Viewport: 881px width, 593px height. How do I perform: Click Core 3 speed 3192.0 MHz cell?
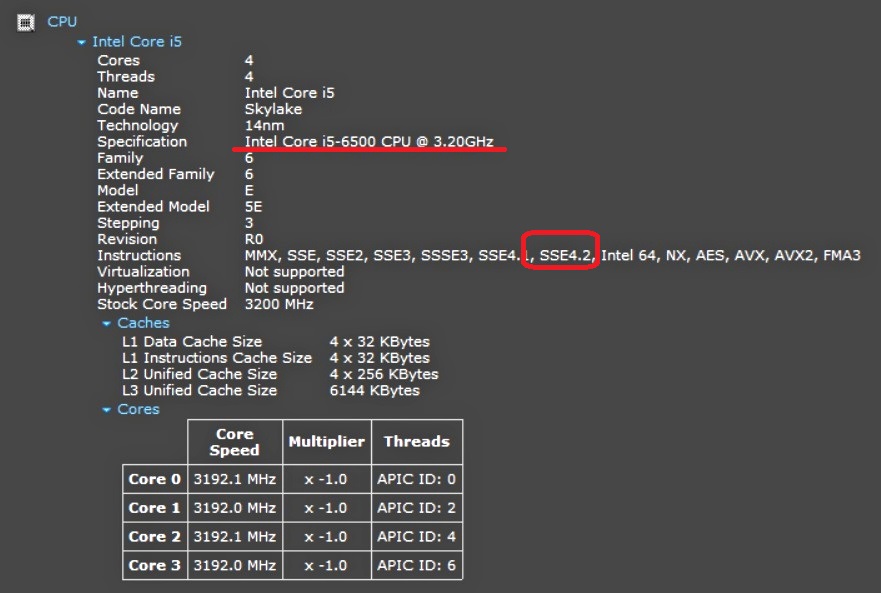click(235, 565)
